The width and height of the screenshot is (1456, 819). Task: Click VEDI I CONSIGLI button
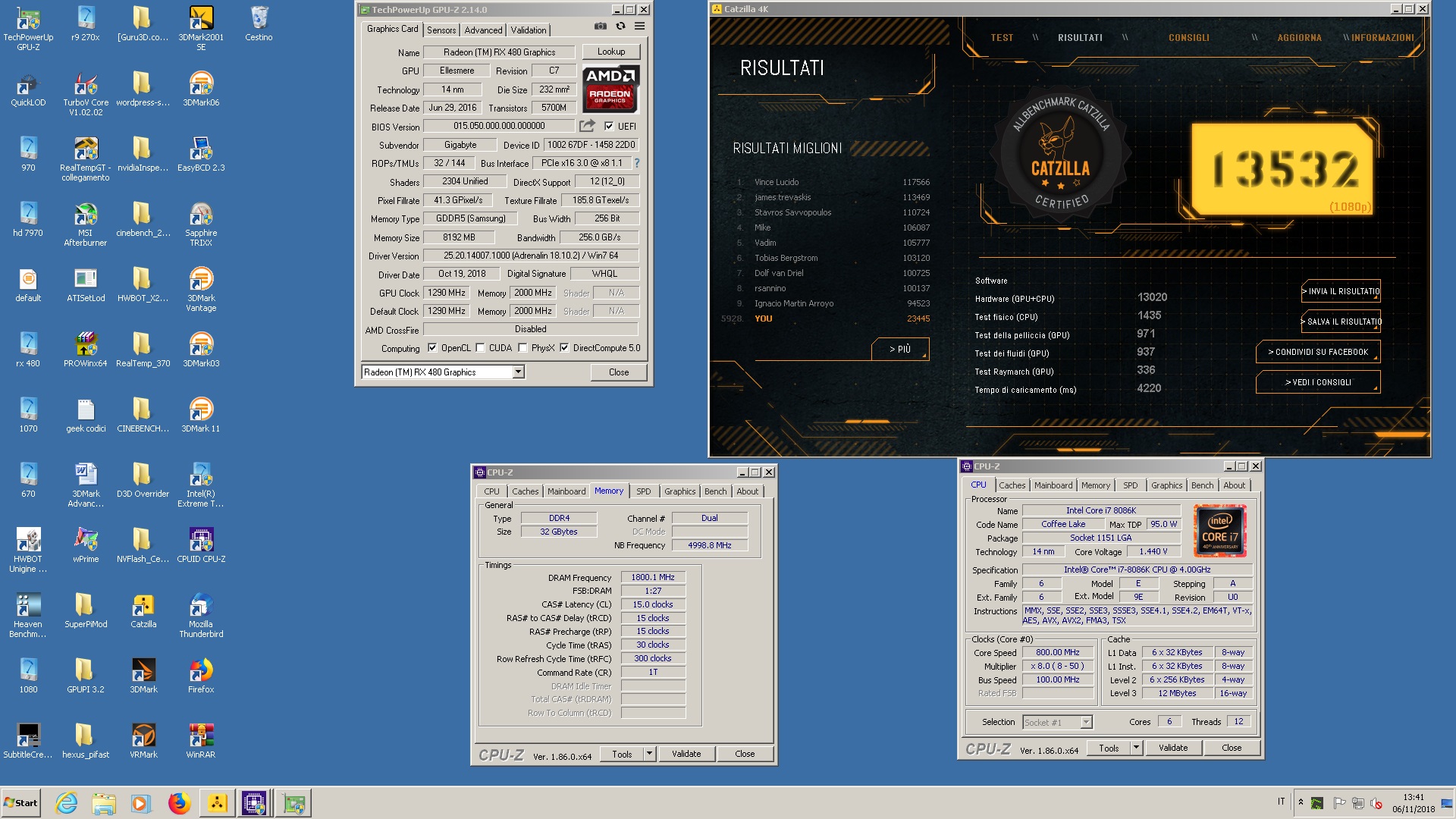[x=1318, y=382]
